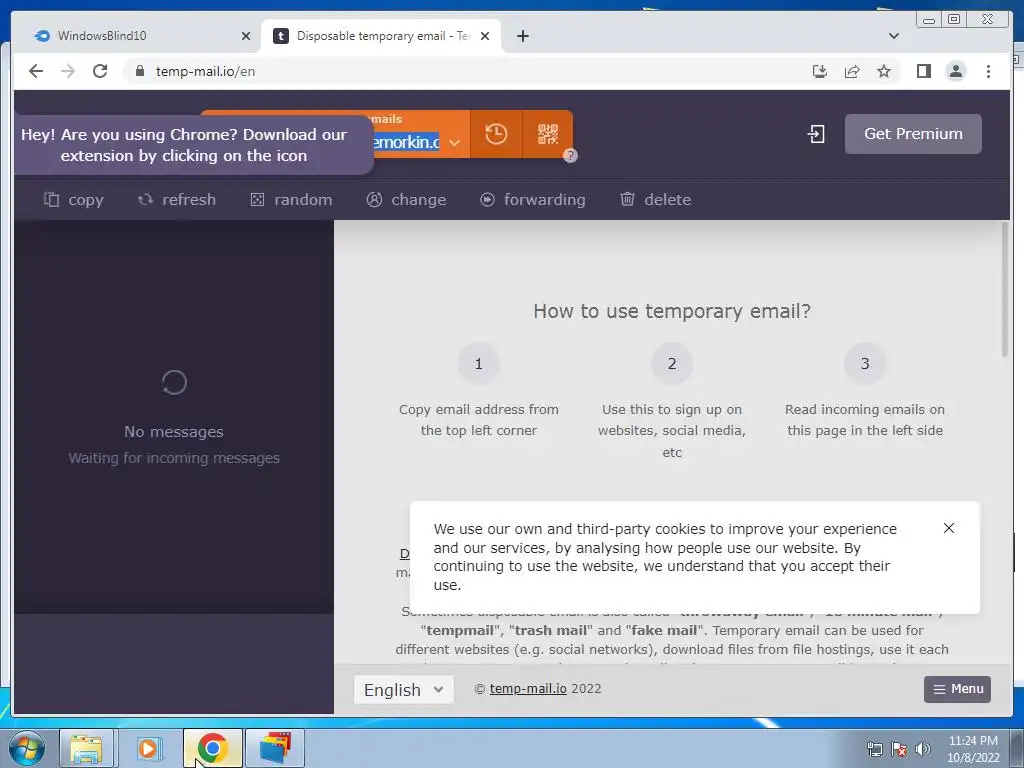Open the Menu button in footer
This screenshot has height=768, width=1024.
pos(957,689)
